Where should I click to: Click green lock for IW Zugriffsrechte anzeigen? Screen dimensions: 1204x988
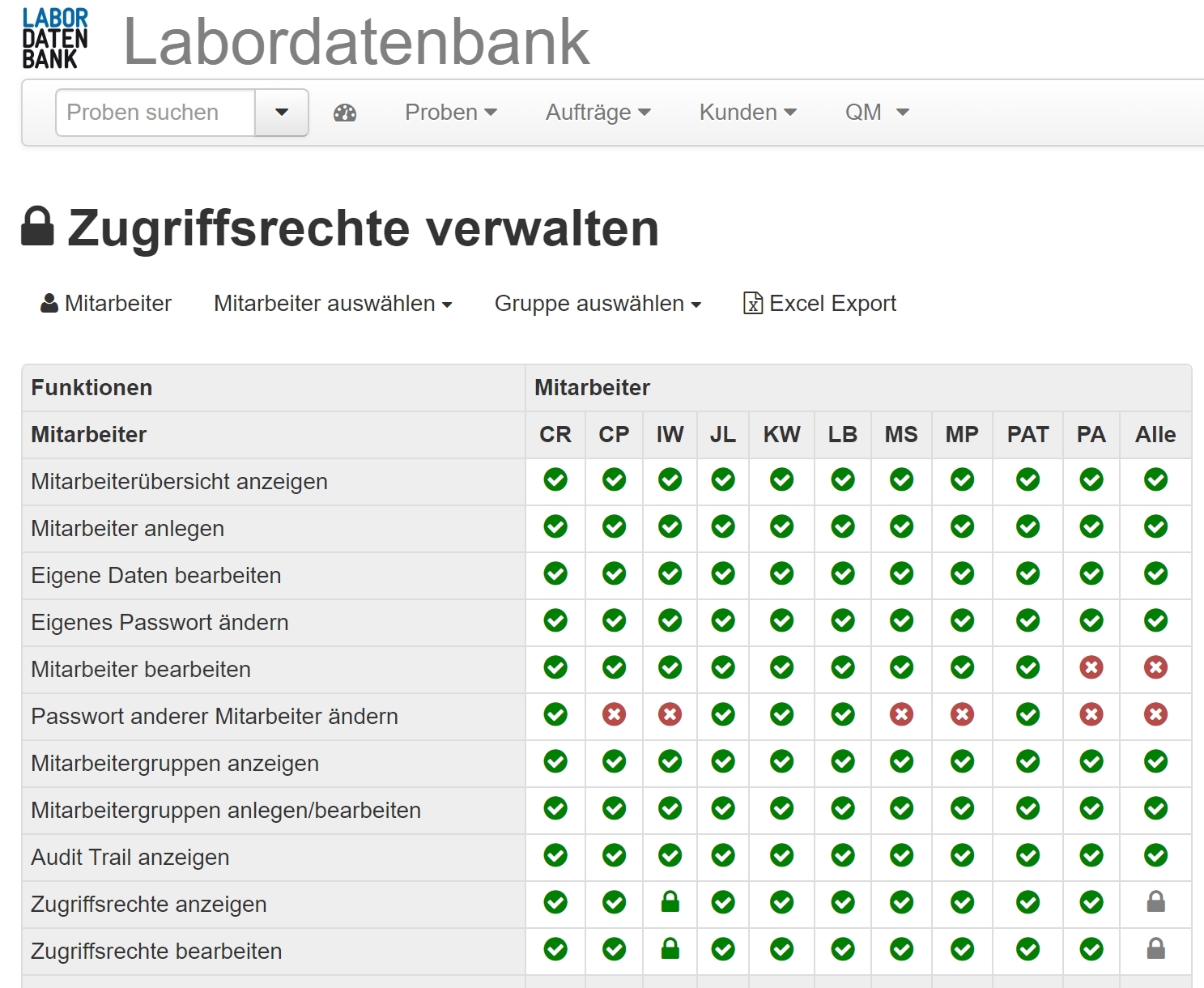point(670,902)
